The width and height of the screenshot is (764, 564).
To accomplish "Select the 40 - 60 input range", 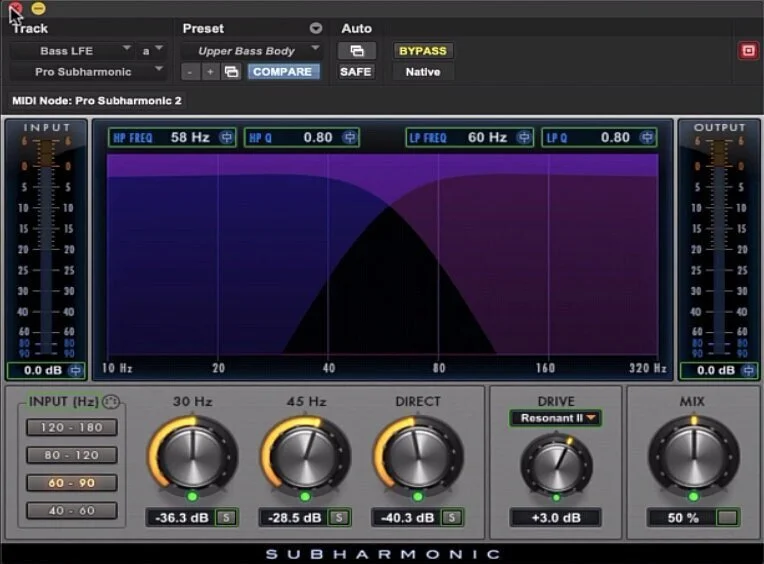I will 72,510.
